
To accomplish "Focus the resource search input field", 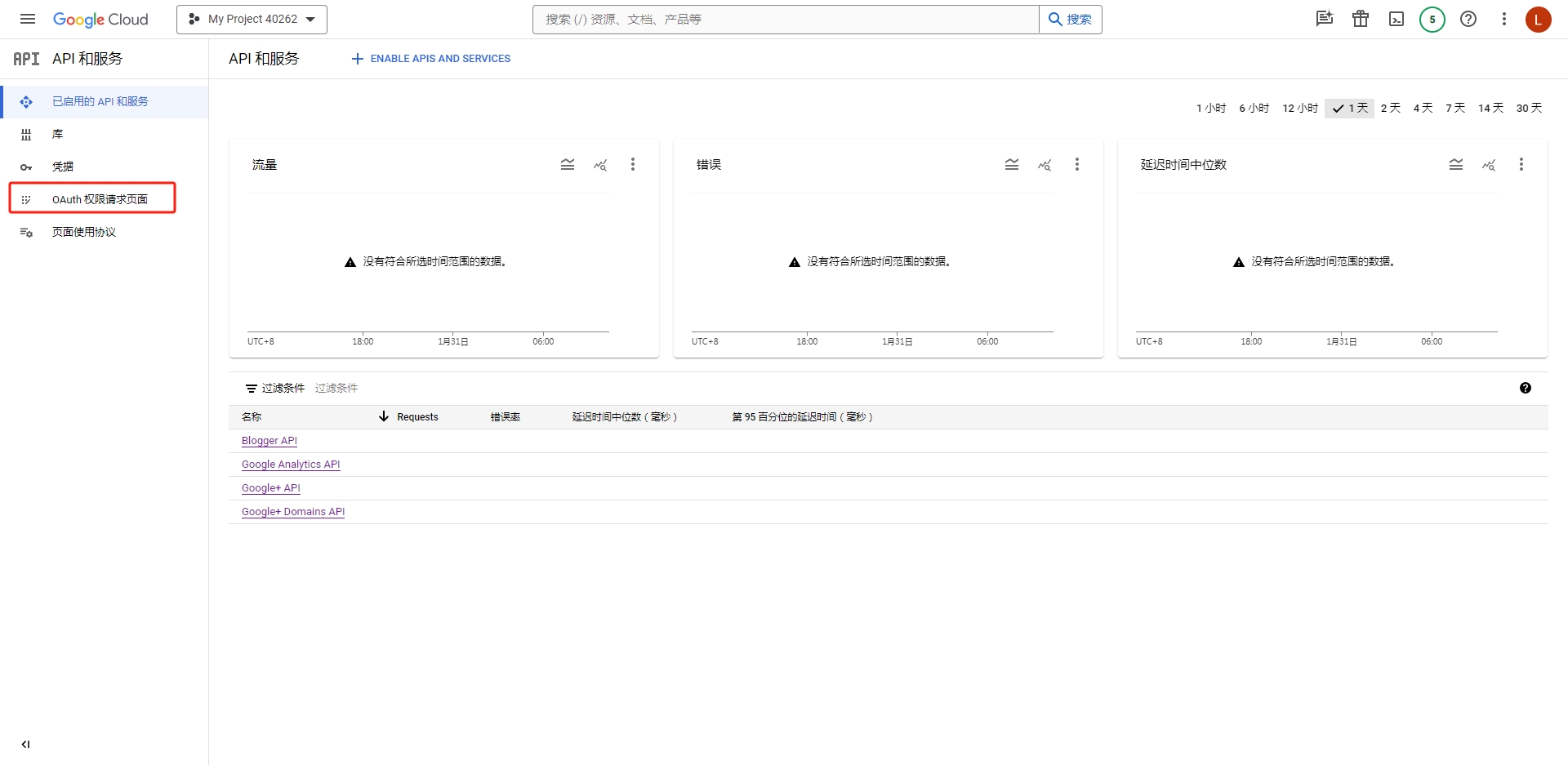I will pyautogui.click(x=786, y=20).
